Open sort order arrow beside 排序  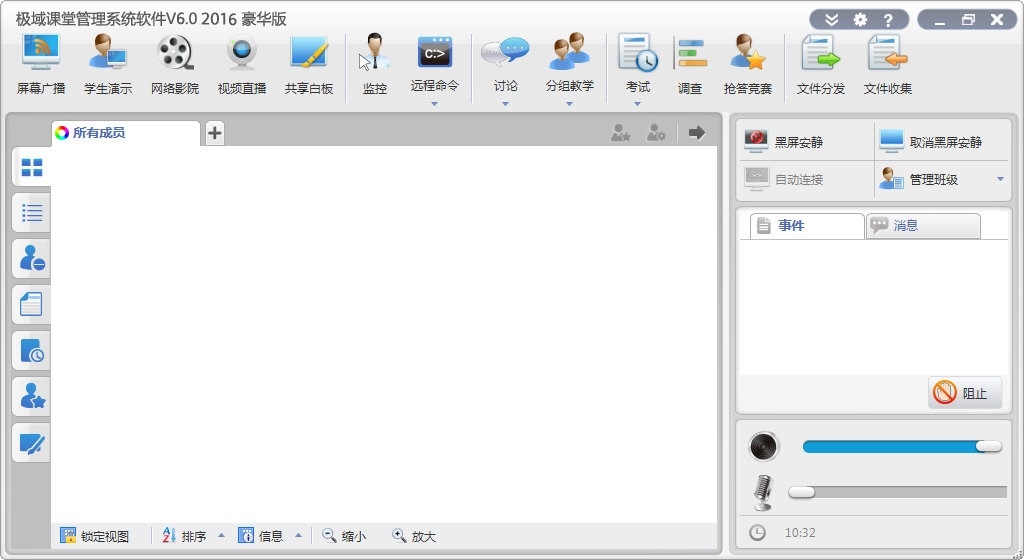click(221, 535)
